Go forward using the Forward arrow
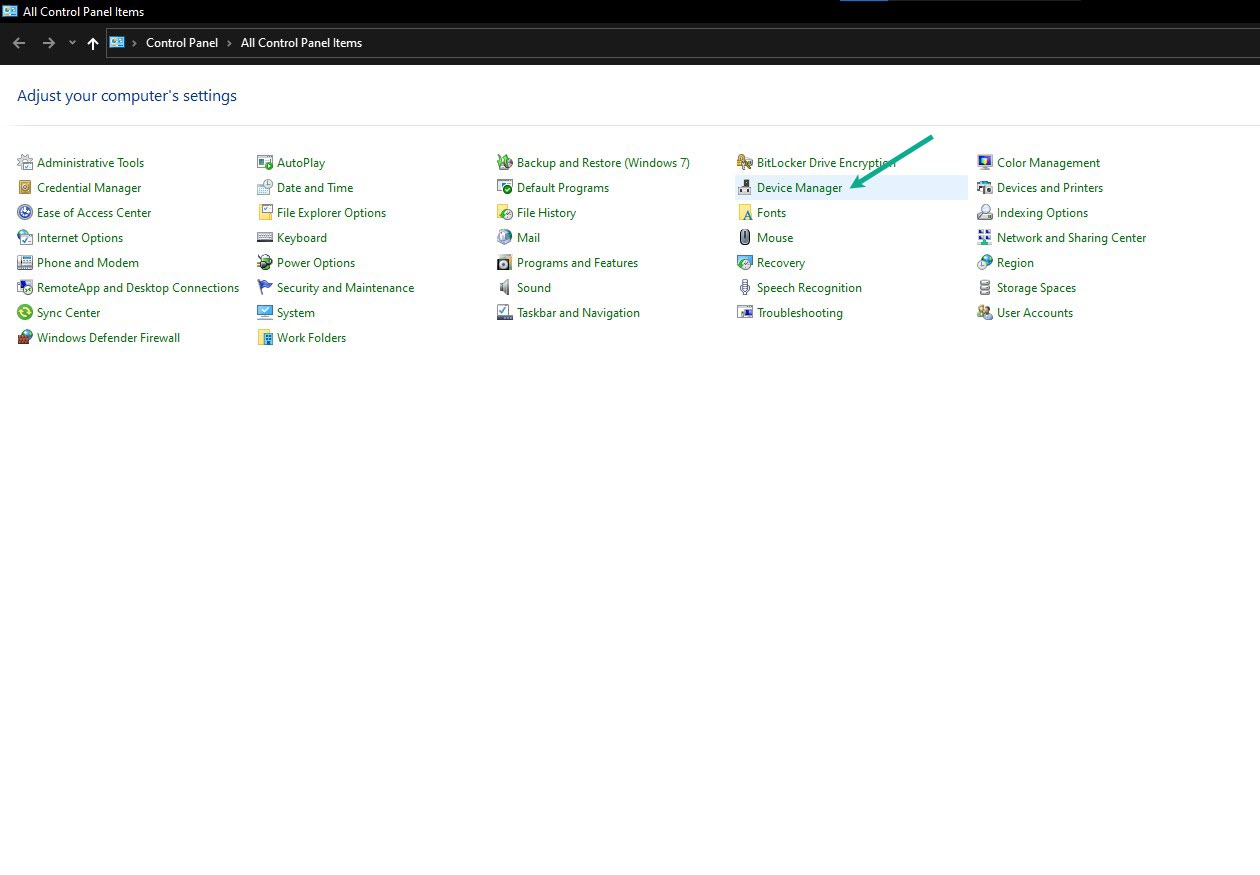 (48, 43)
